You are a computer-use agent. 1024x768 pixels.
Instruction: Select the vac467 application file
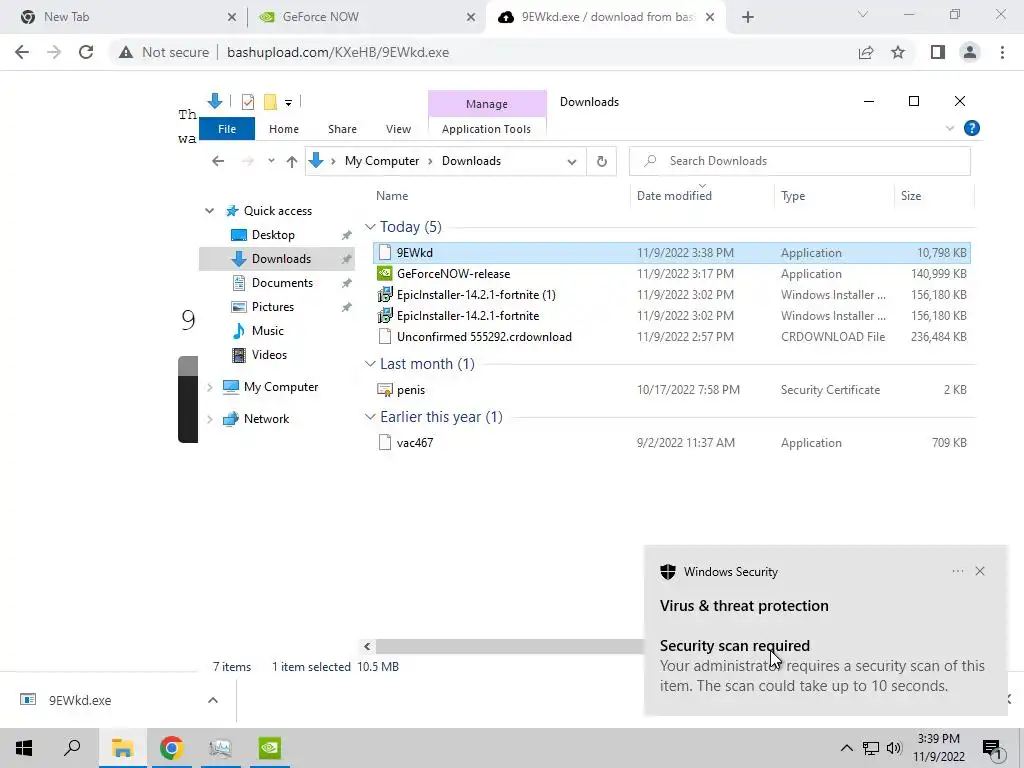pos(671,443)
